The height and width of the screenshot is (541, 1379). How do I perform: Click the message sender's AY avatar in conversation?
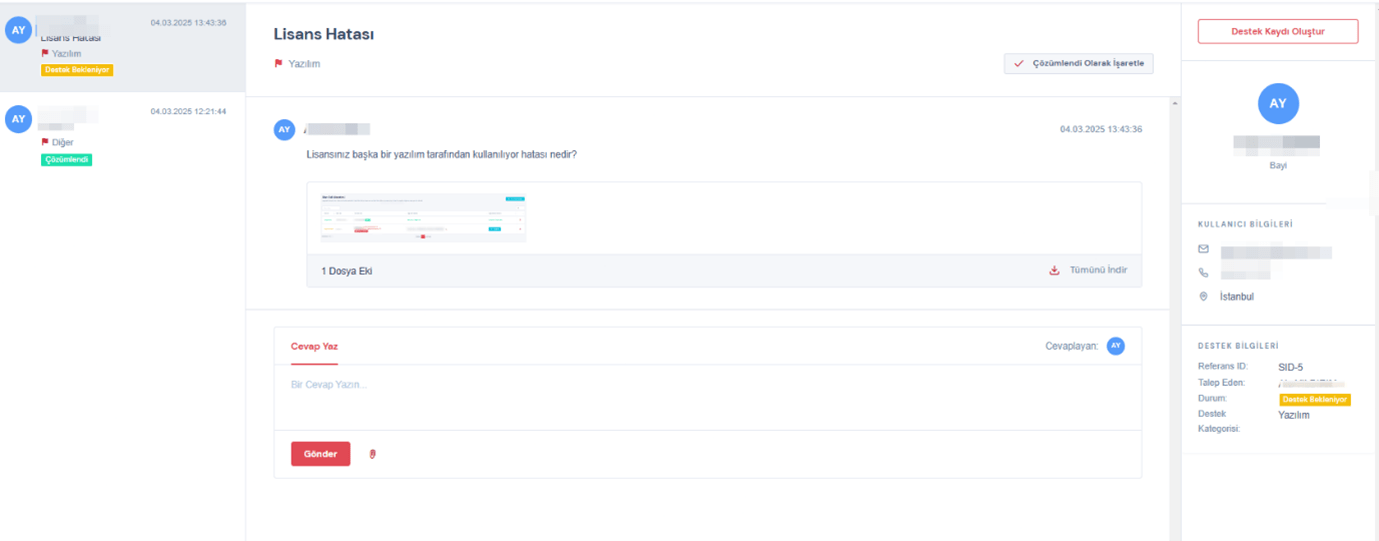[x=284, y=129]
